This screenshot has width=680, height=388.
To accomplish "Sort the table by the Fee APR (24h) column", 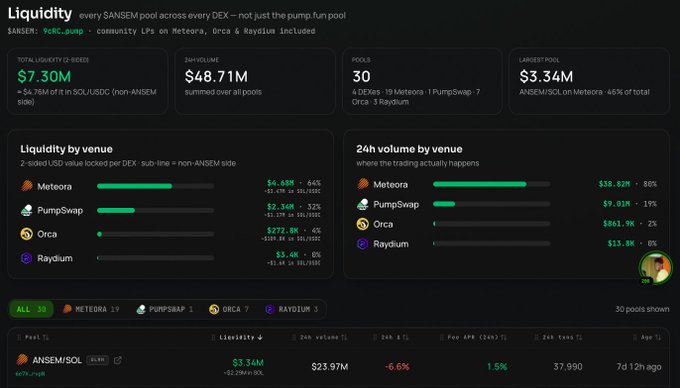I will click(x=474, y=337).
